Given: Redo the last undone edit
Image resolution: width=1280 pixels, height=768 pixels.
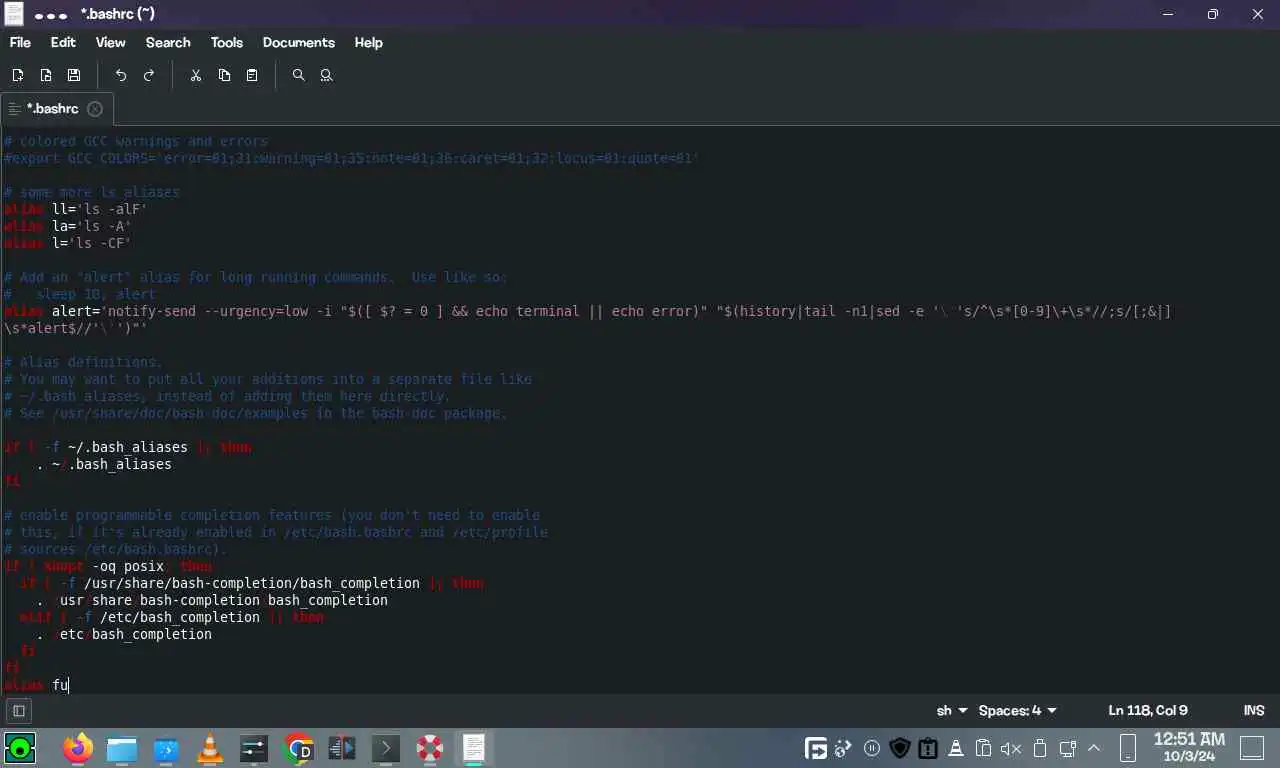Looking at the screenshot, I should click(149, 75).
